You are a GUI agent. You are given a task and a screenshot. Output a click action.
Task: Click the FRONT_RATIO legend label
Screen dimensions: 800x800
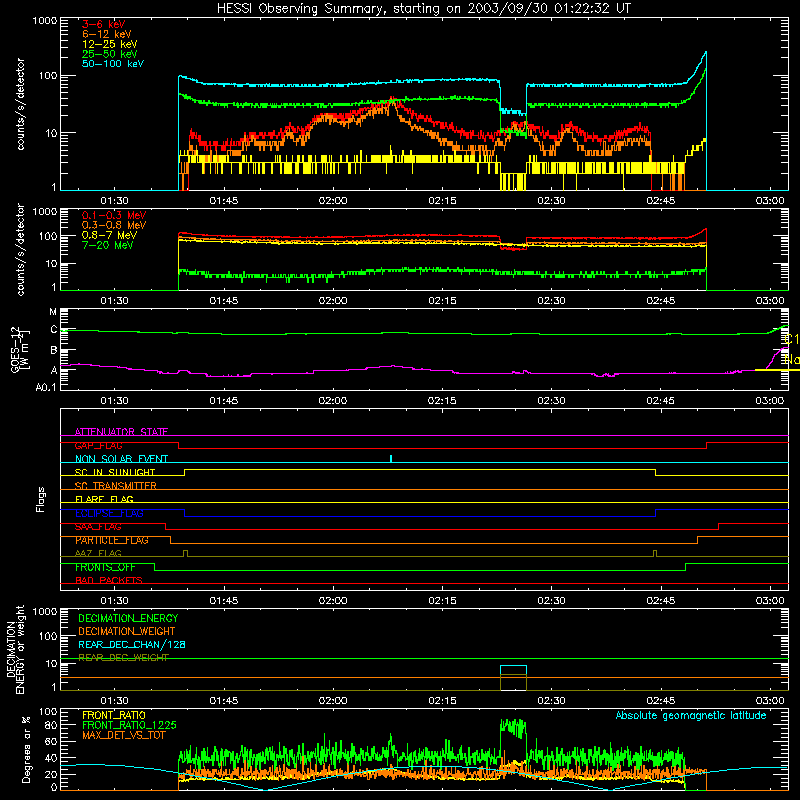(114, 715)
